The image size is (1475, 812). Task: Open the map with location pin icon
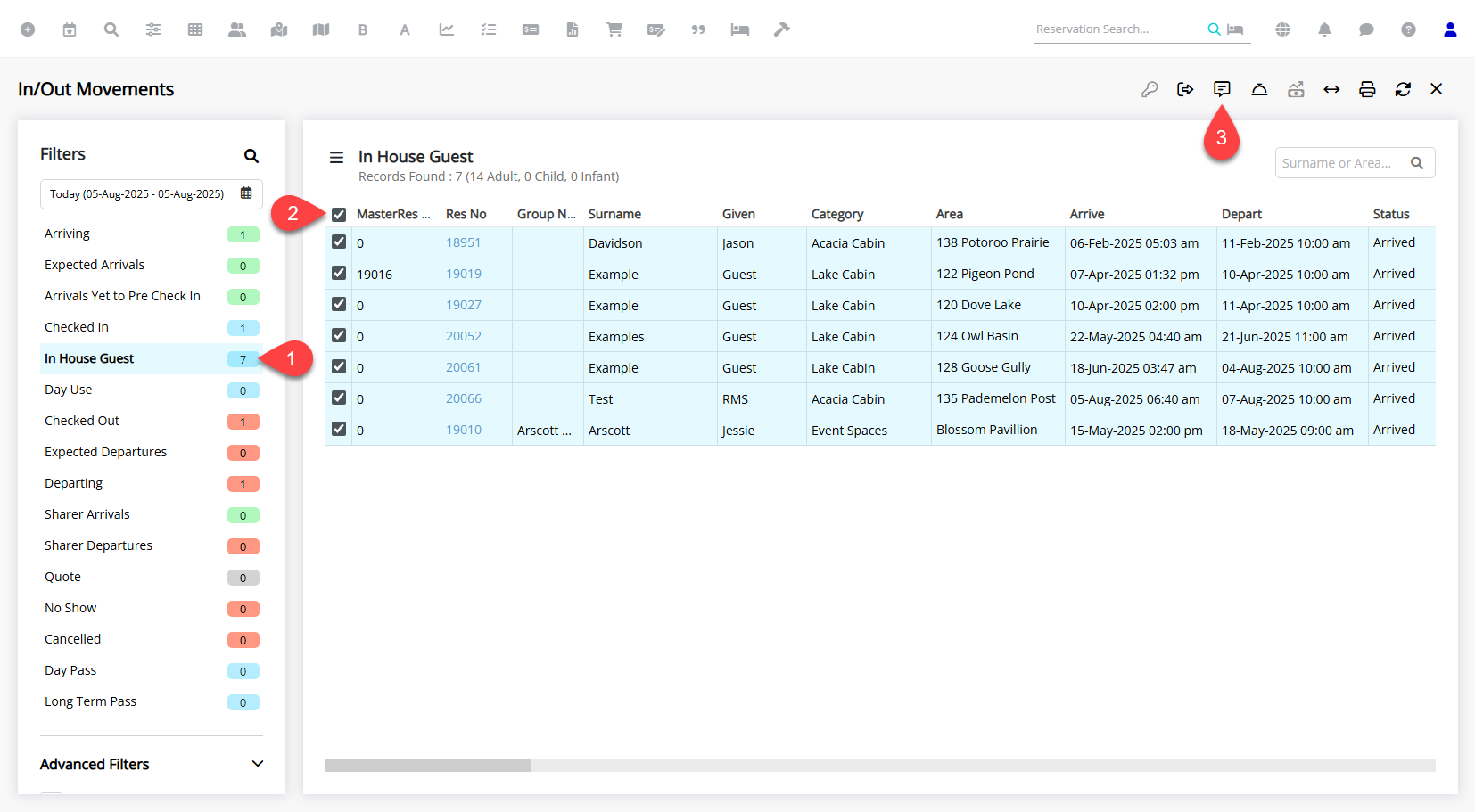279,29
